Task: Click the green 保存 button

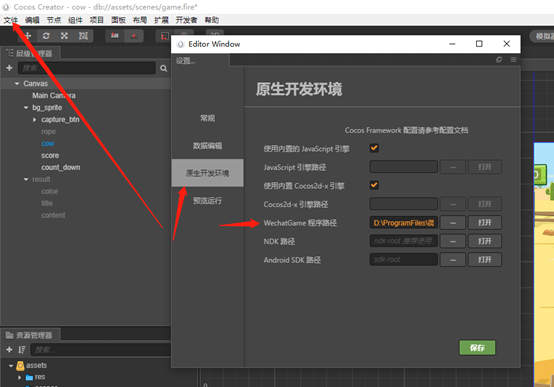Action: coord(477,348)
